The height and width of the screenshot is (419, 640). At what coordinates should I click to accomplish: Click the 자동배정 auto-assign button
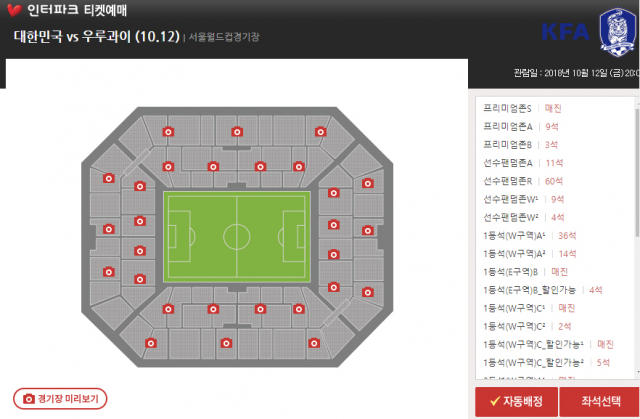point(516,401)
